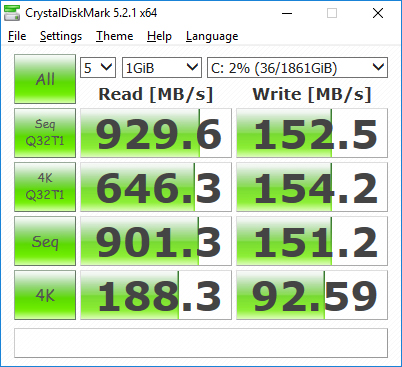Screen dimensions: 402x367
Task: Click the Write [MB/s] column header
Action: tap(312, 94)
